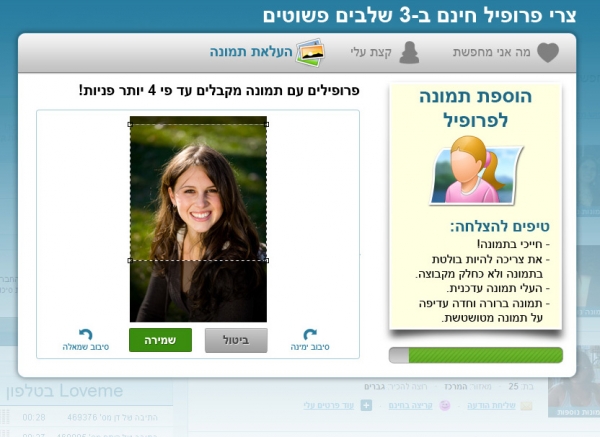The height and width of the screenshot is (437, 600).
Task: Click the girl avatar profile illustration
Action: [x=476, y=171]
